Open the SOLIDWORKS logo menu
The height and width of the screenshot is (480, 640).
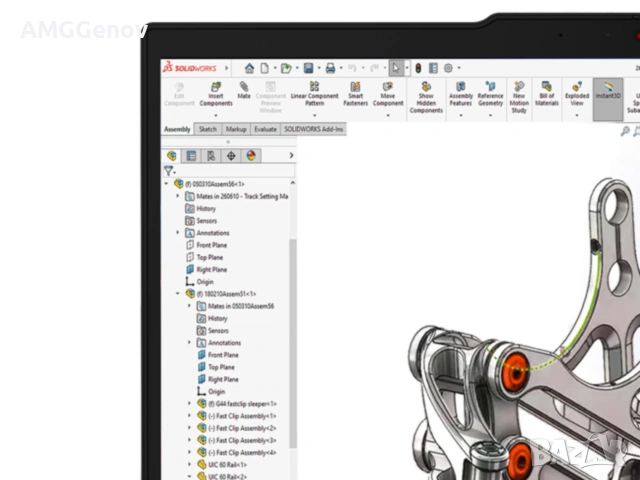point(190,68)
